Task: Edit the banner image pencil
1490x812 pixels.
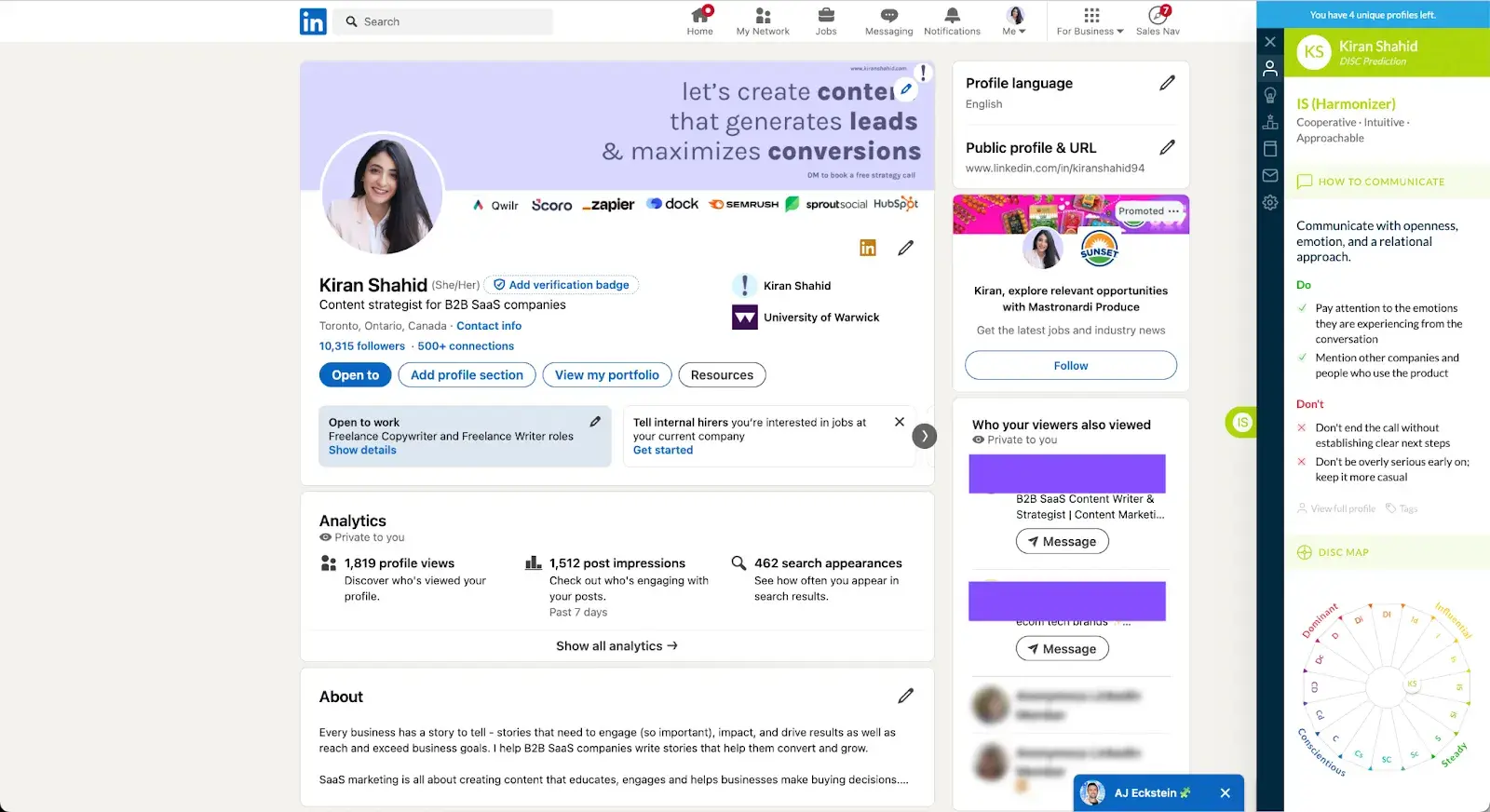Action: click(x=906, y=89)
